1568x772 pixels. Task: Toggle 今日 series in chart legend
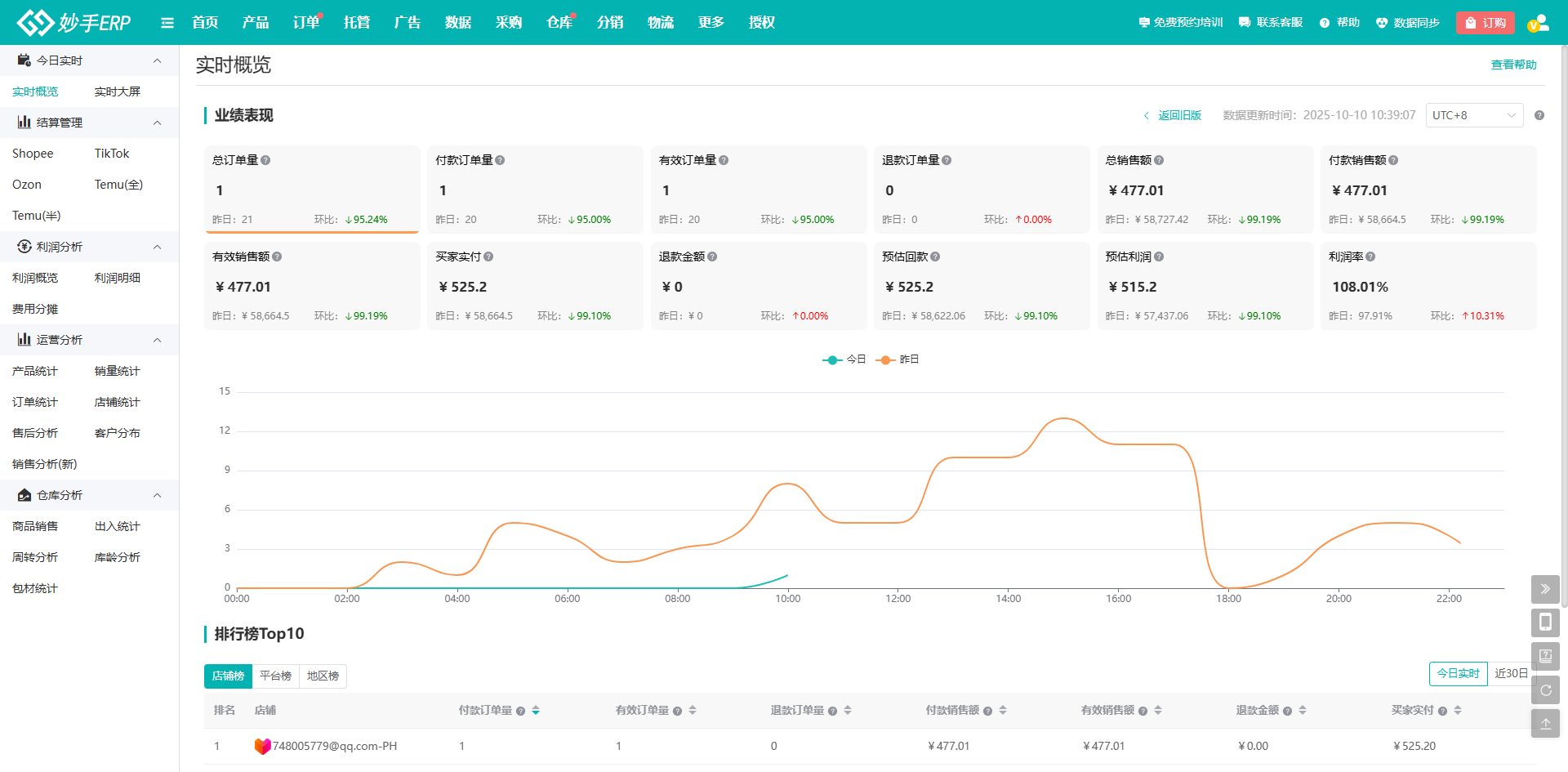click(x=844, y=359)
